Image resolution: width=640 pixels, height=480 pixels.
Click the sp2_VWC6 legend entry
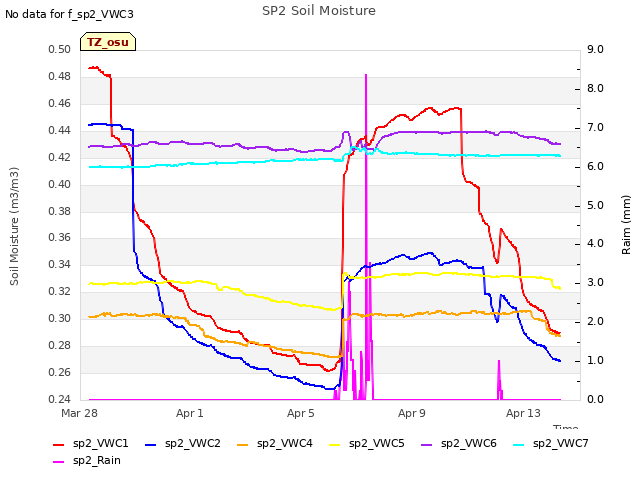459,444
